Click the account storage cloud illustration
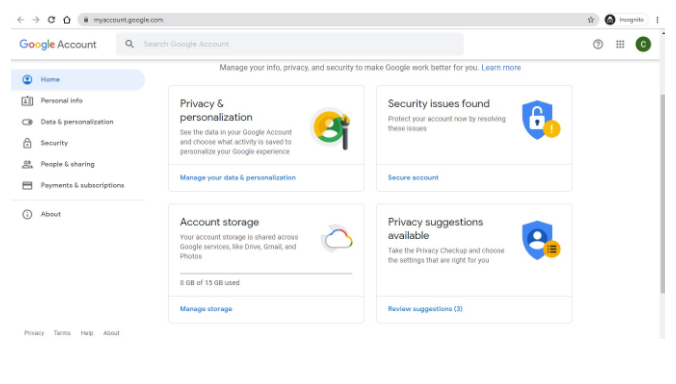Screen dimensions: 676x384 click(x=337, y=238)
